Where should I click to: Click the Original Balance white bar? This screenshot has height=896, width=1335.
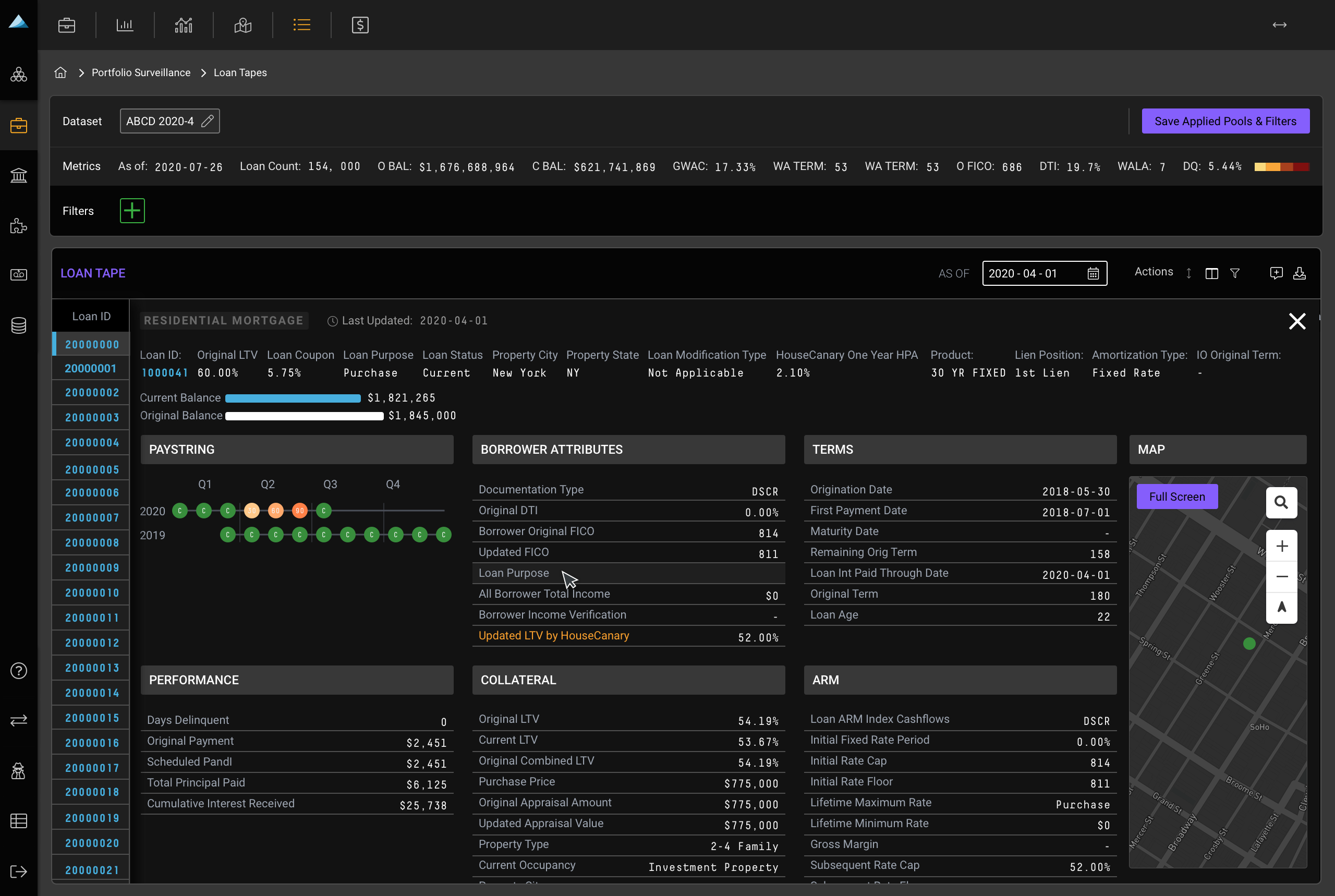305,416
